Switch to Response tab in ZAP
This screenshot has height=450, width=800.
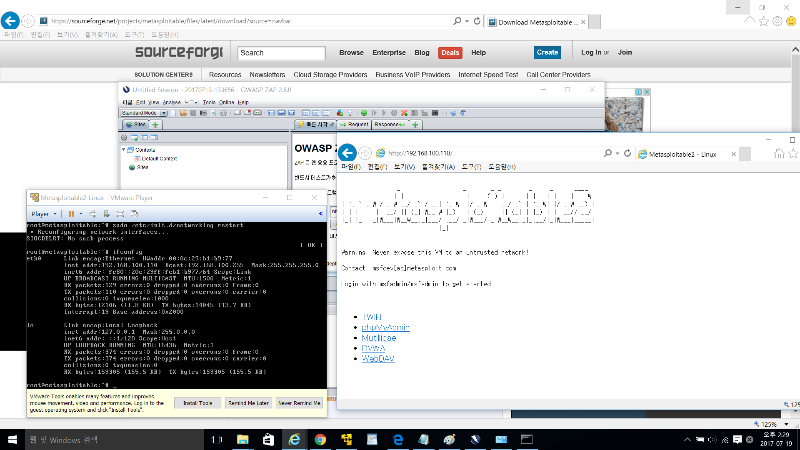390,124
